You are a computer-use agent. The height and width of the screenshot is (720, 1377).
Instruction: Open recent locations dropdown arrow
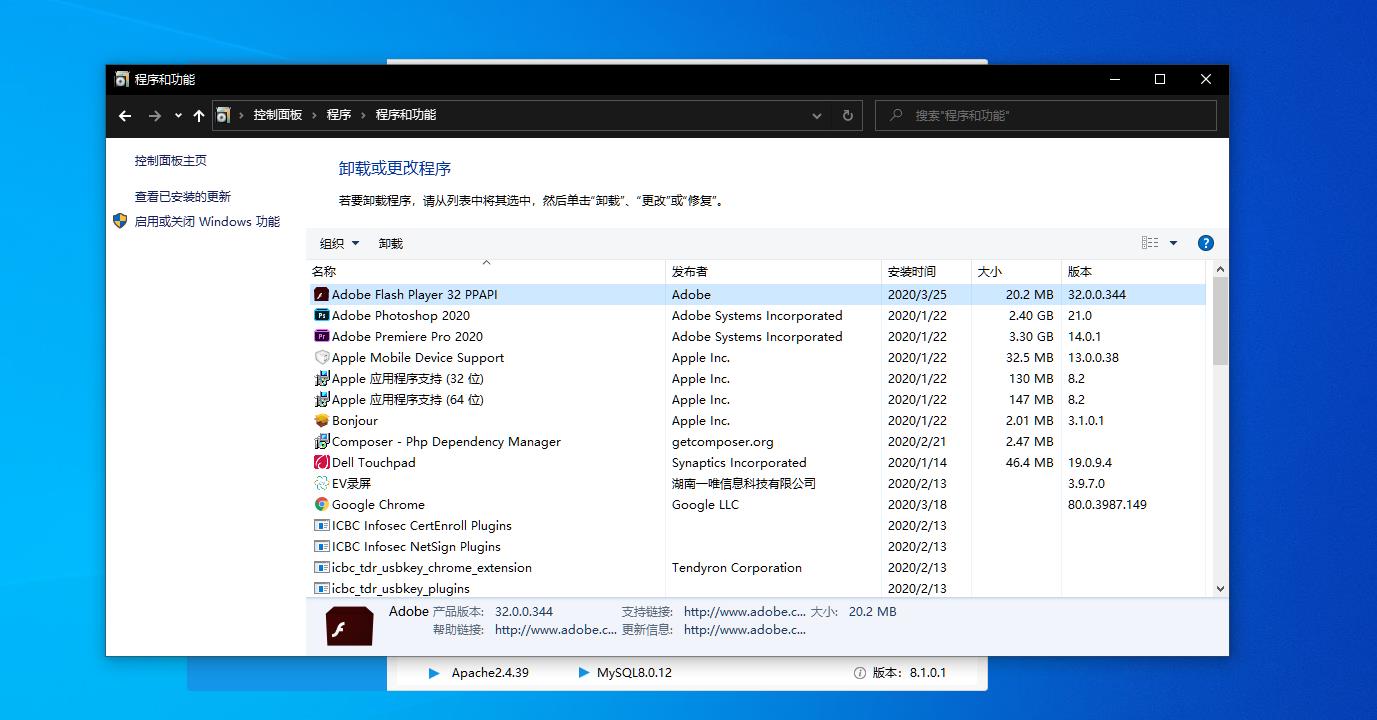[178, 115]
